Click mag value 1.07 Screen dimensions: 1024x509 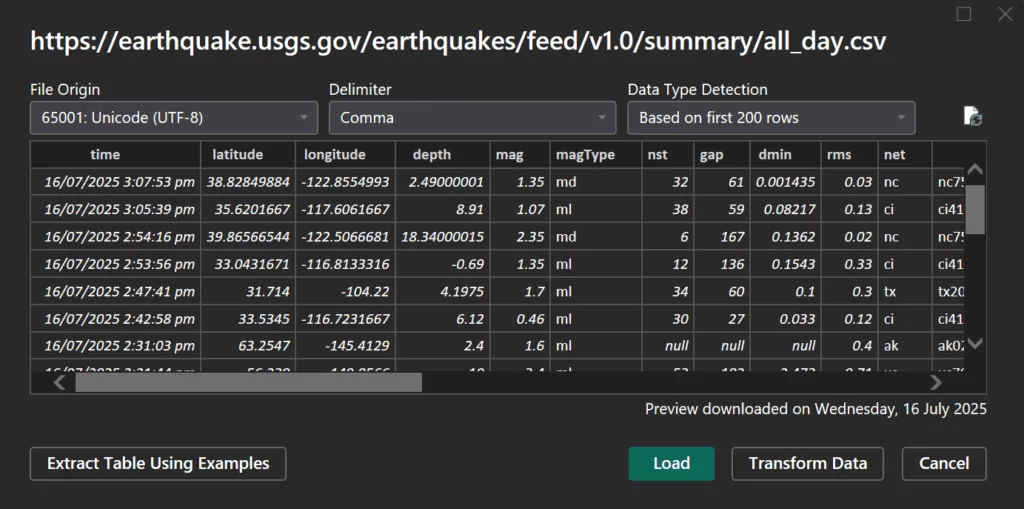point(520,209)
